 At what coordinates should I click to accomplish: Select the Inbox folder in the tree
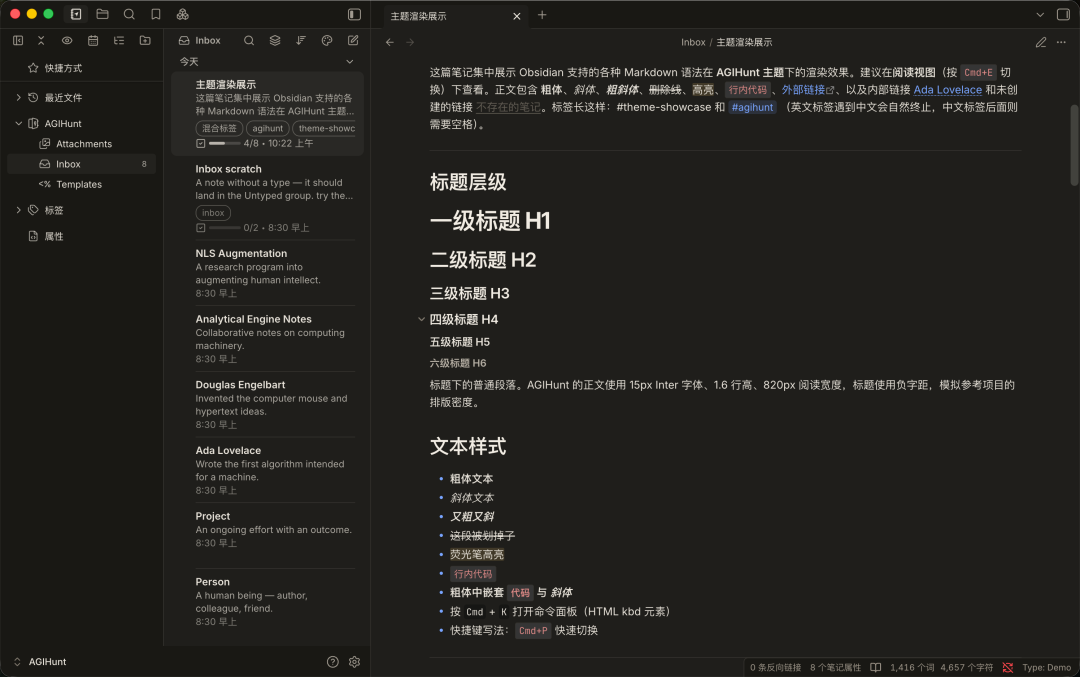[81, 164]
